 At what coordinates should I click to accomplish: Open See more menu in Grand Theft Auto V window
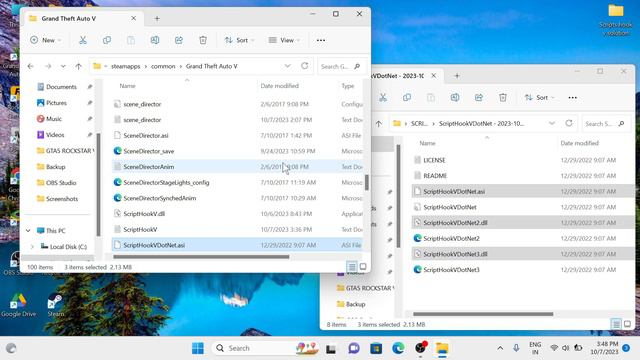321,40
